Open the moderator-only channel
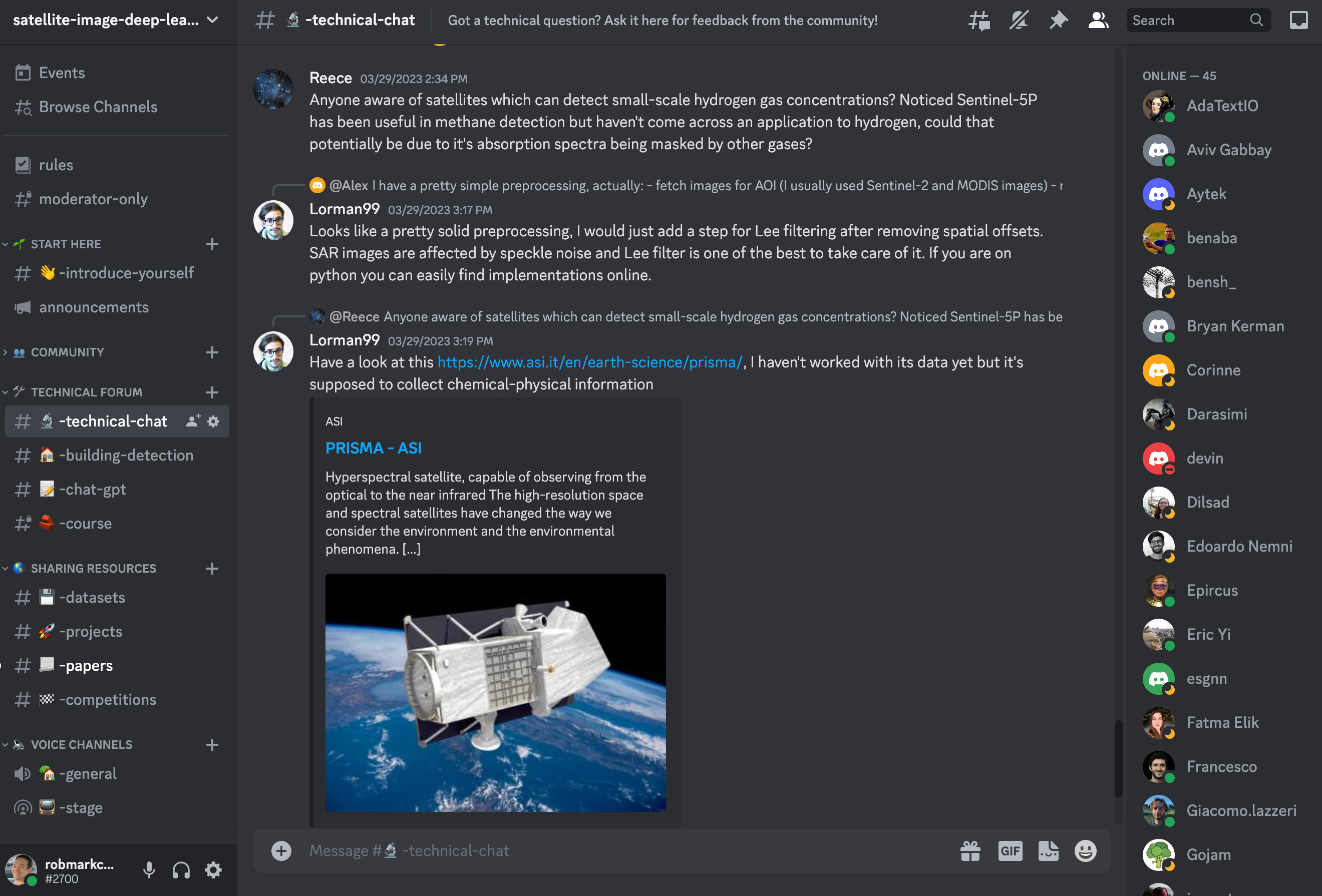 click(x=117, y=199)
